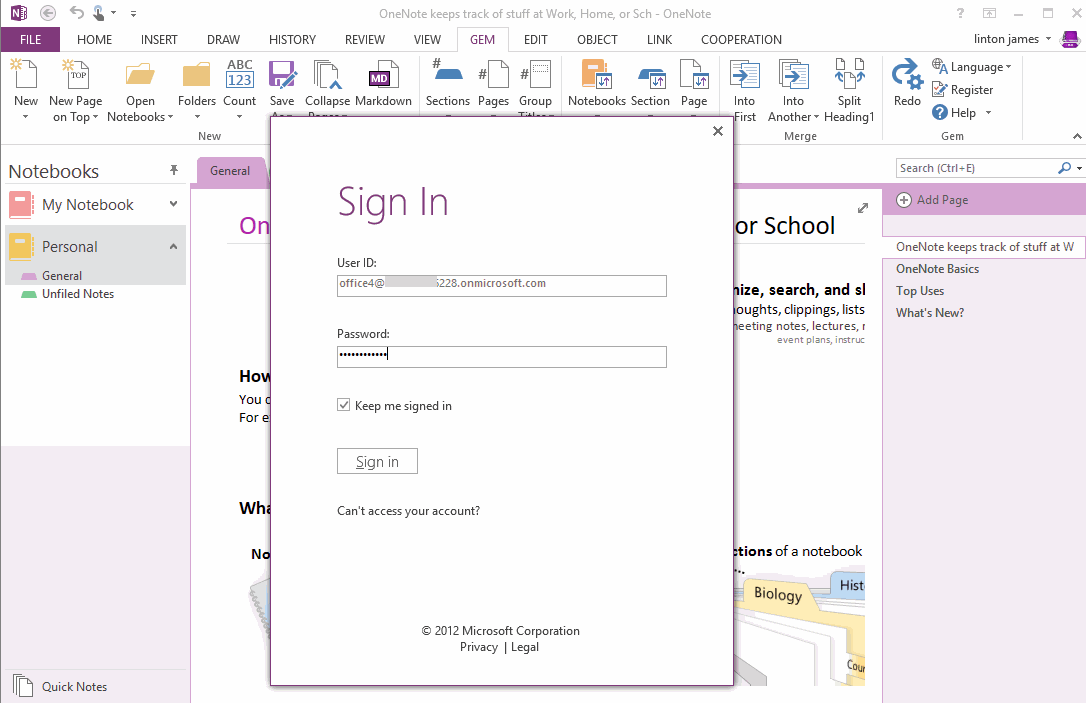Image resolution: width=1086 pixels, height=703 pixels.
Task: Select General section in Personal notebook
Action: (x=62, y=276)
